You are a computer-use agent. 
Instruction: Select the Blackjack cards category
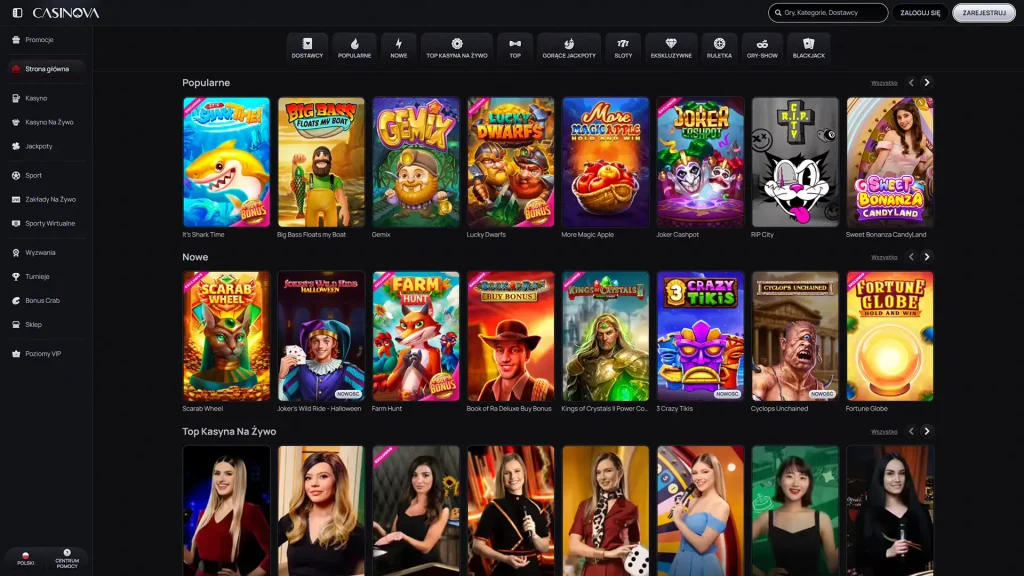tap(808, 48)
